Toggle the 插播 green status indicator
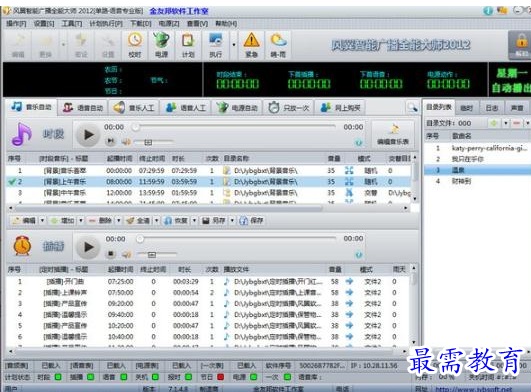This screenshot has width=531, height=392. tap(91, 376)
